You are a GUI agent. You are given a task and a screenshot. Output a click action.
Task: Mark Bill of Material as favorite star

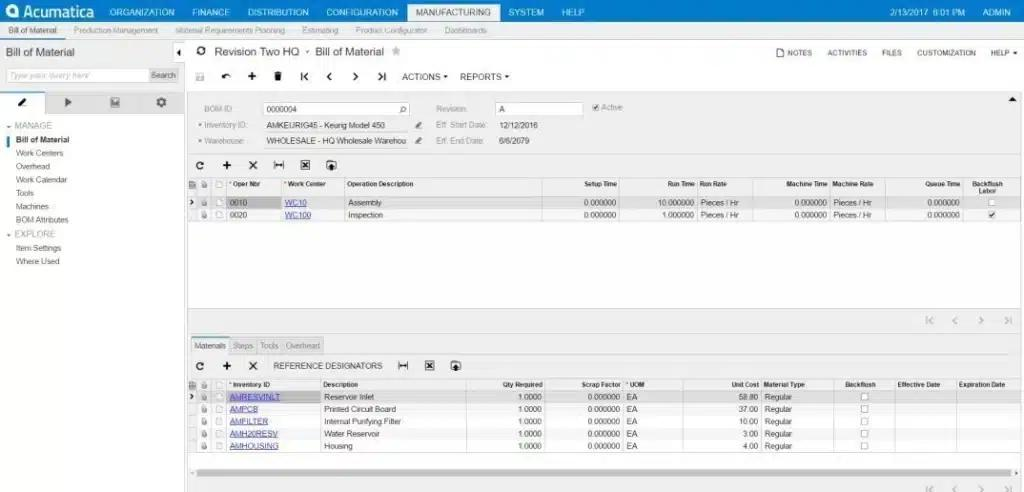396,51
